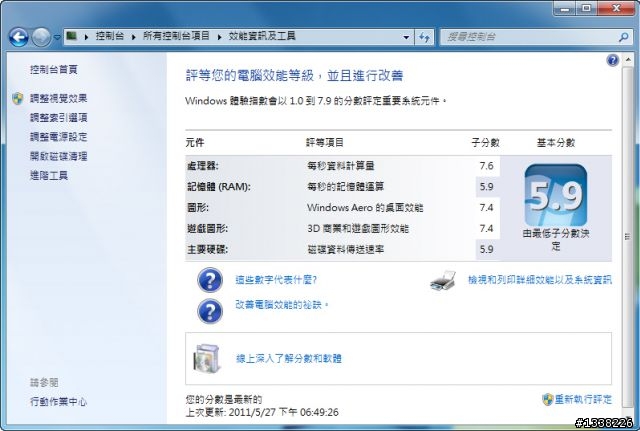
Task: Open help with the blue question icon
Action: pyautogui.click(x=613, y=60)
